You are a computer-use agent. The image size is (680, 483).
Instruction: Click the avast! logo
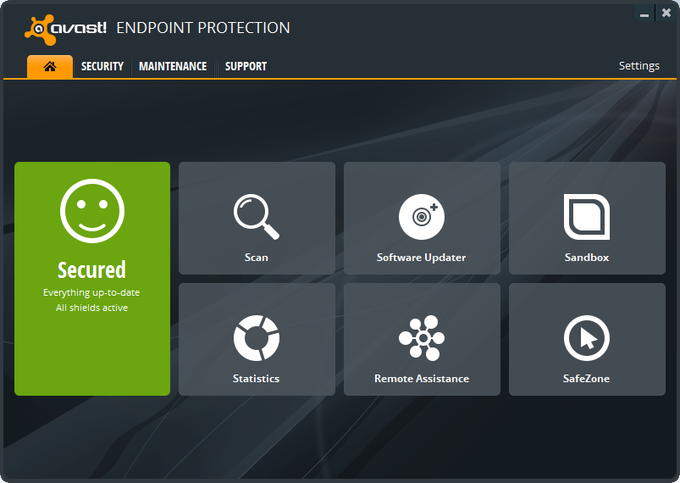65,29
